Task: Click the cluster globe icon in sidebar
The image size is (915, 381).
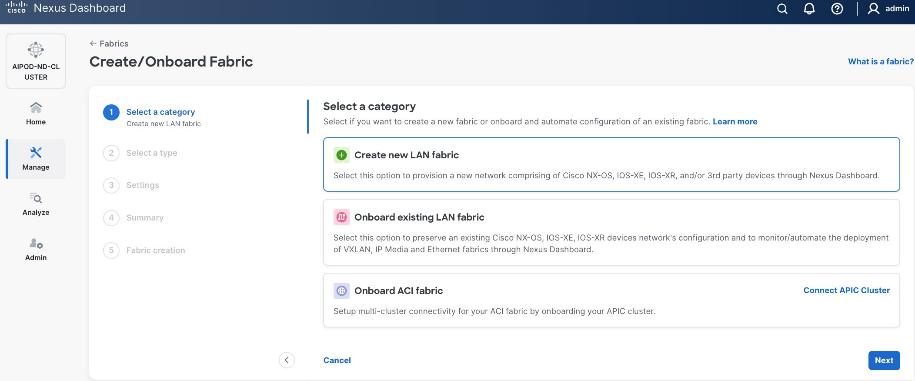Action: coord(36,49)
